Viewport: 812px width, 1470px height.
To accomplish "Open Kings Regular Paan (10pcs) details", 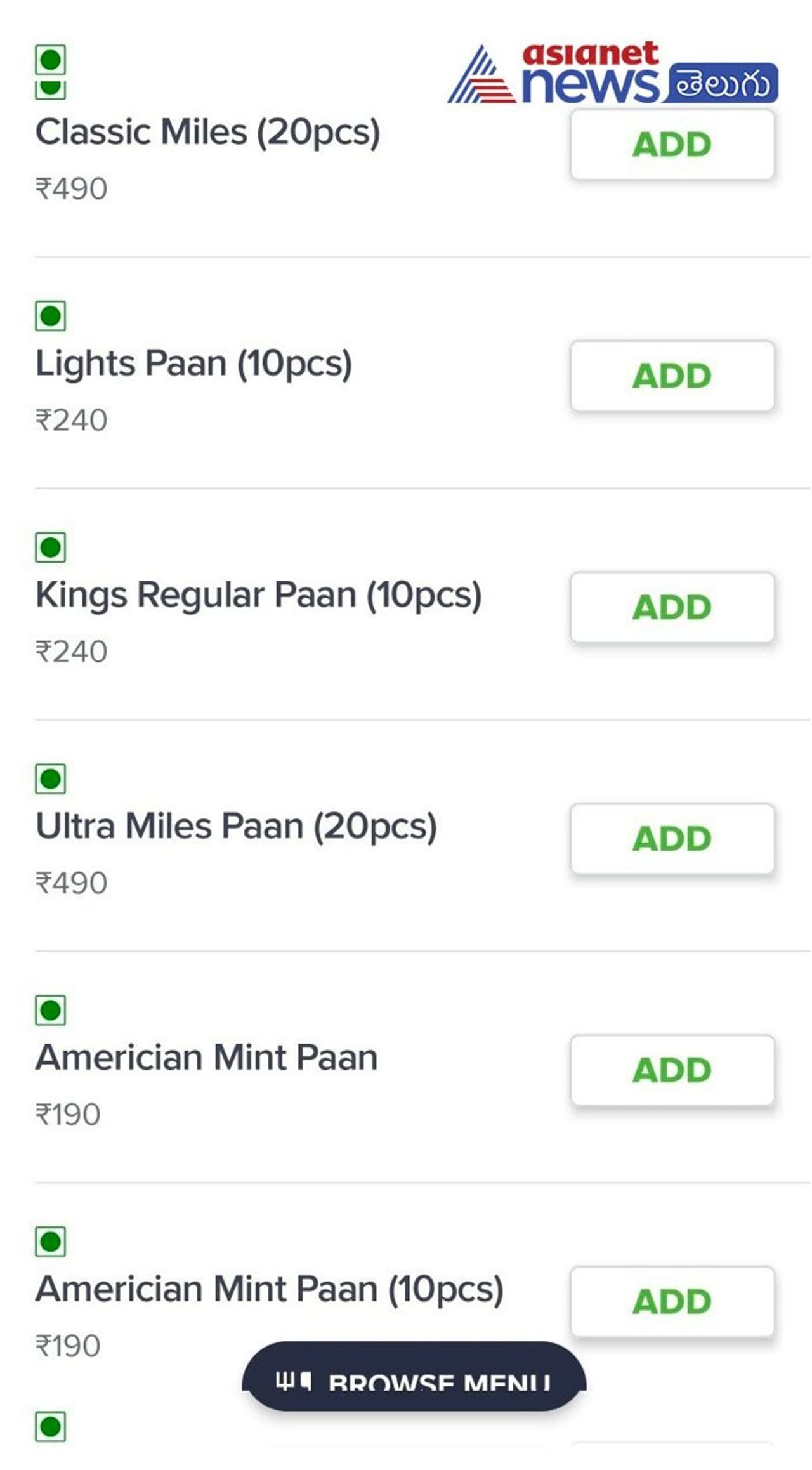I will pyautogui.click(x=258, y=595).
